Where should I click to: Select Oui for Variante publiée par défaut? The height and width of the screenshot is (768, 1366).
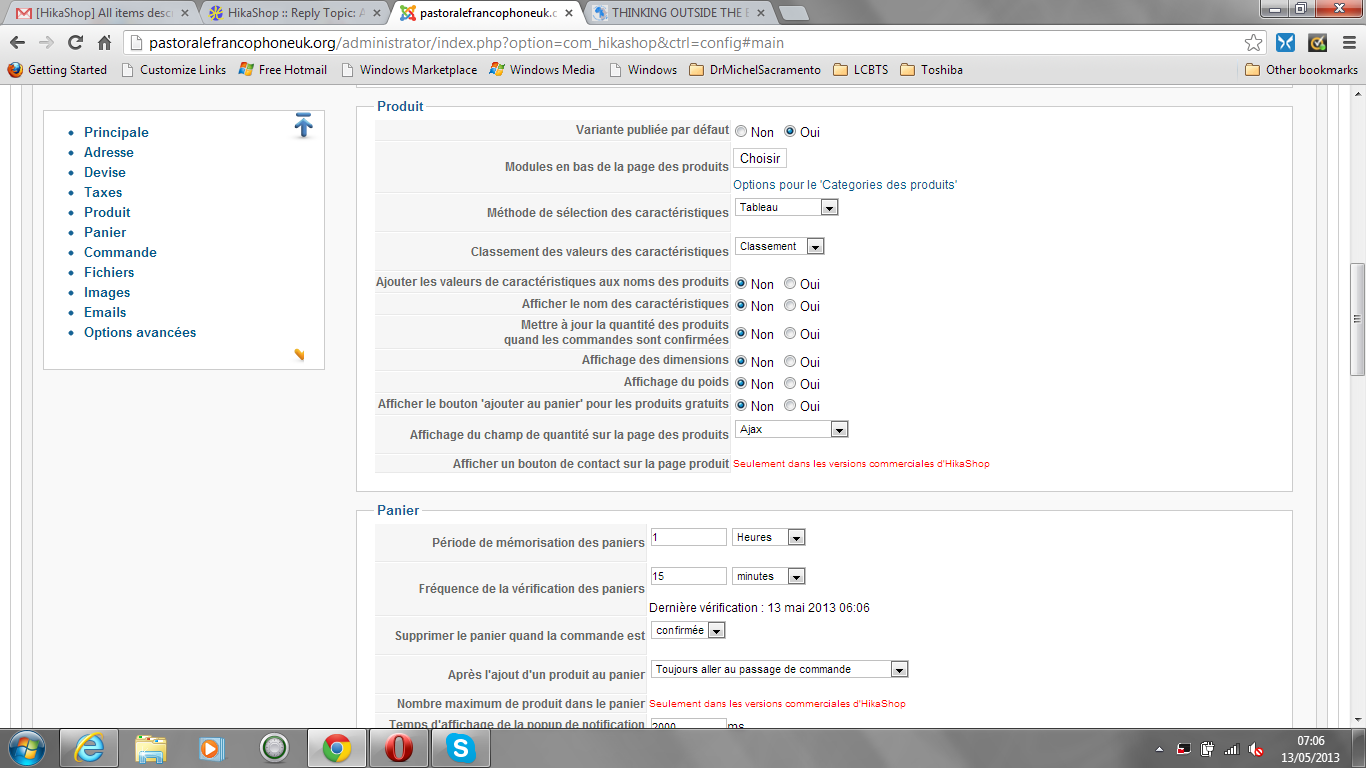pos(790,132)
